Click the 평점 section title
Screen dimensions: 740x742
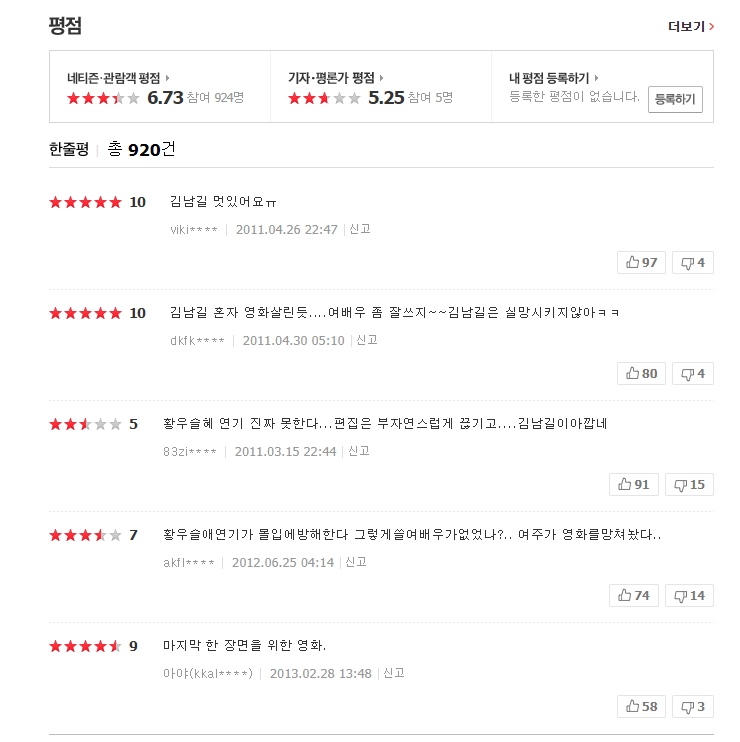click(65, 26)
